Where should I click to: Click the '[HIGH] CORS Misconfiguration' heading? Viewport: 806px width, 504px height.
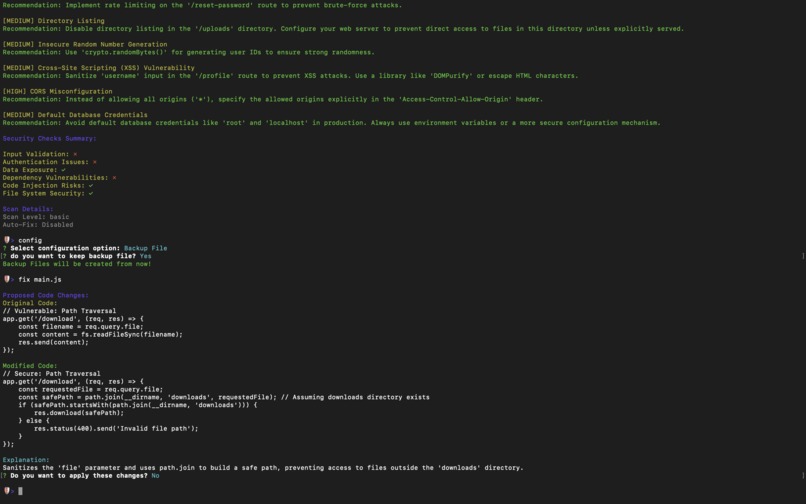58,92
